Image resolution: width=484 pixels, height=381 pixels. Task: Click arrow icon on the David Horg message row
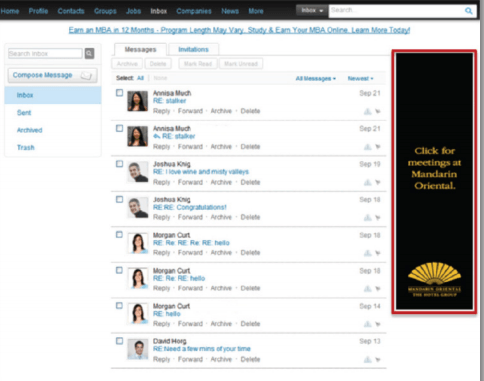coord(378,359)
